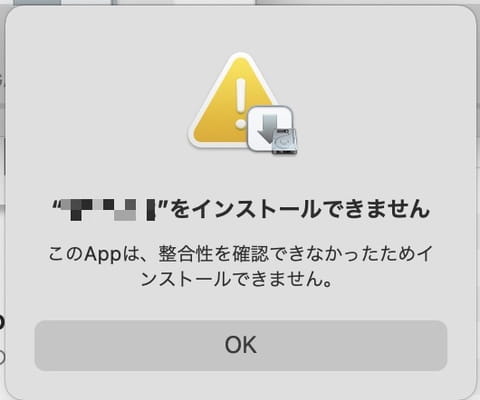Click the word App in the message
Screen dimensions: 480x400
point(103,255)
